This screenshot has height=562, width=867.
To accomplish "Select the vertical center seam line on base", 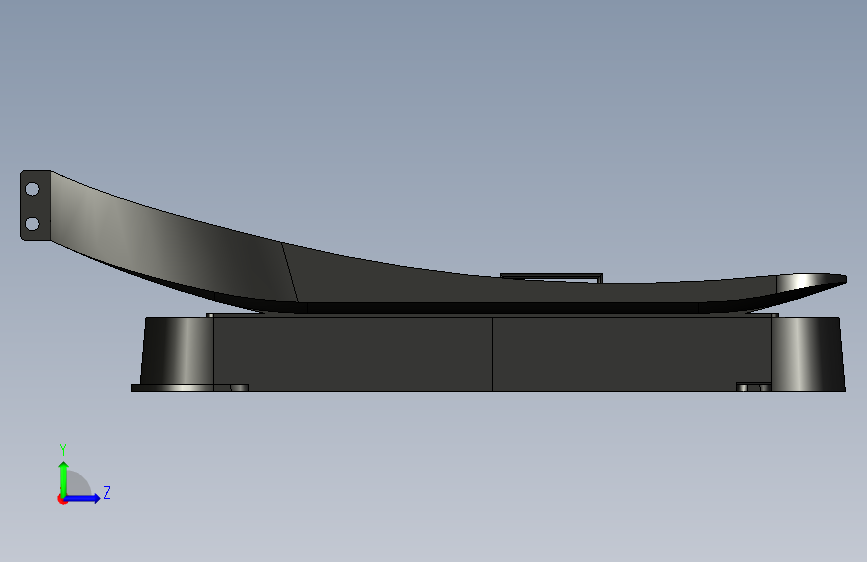I will click(x=492, y=354).
